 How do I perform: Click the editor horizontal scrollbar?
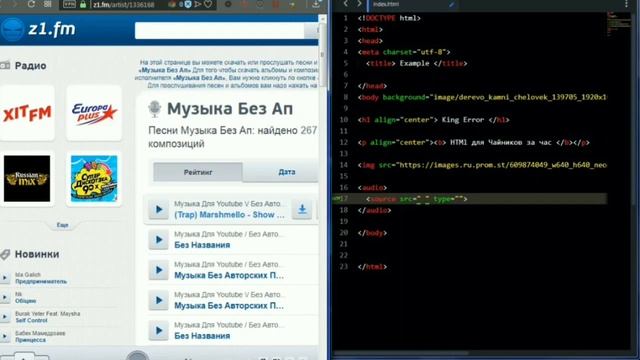401,353
